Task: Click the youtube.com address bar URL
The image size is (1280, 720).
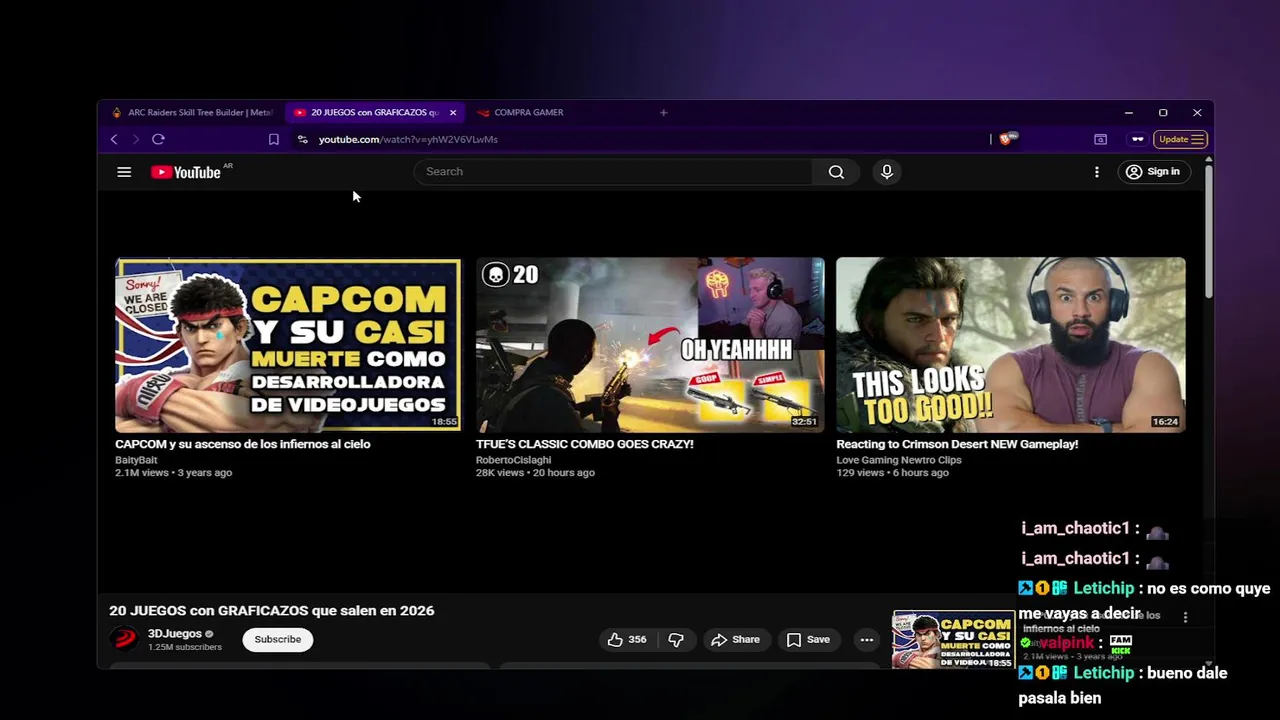Action: tap(408, 139)
